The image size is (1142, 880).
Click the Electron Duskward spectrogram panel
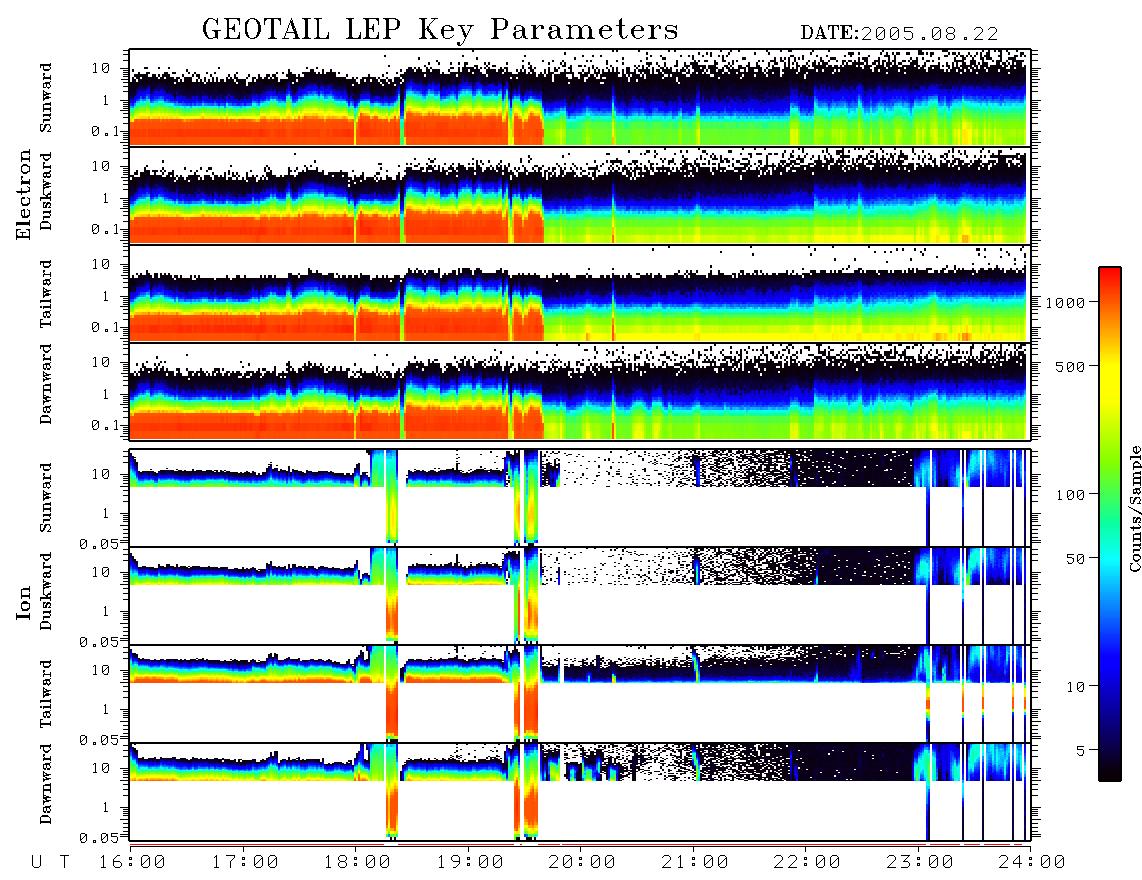click(580, 195)
